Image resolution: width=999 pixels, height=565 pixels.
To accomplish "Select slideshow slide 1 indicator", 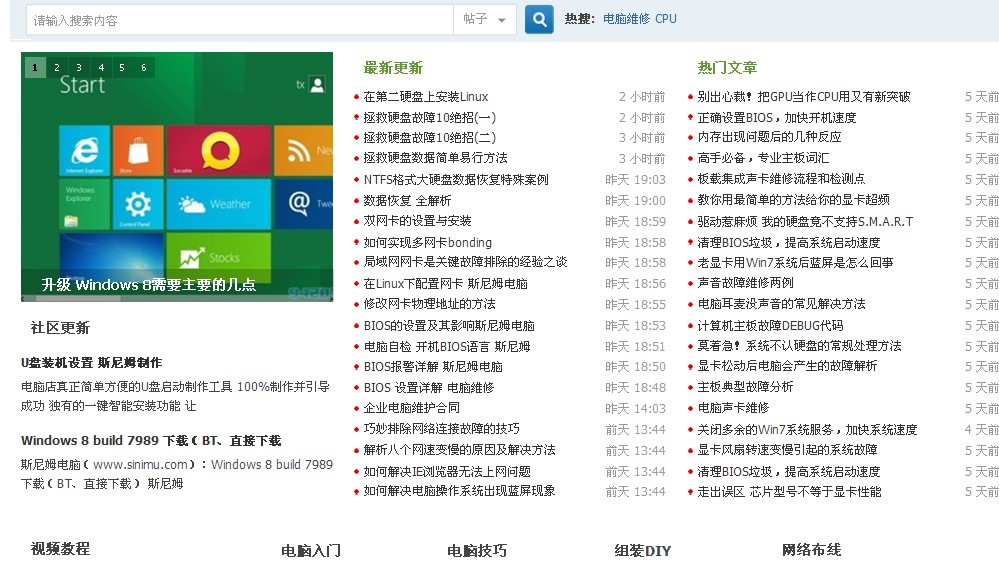I will 35,68.
